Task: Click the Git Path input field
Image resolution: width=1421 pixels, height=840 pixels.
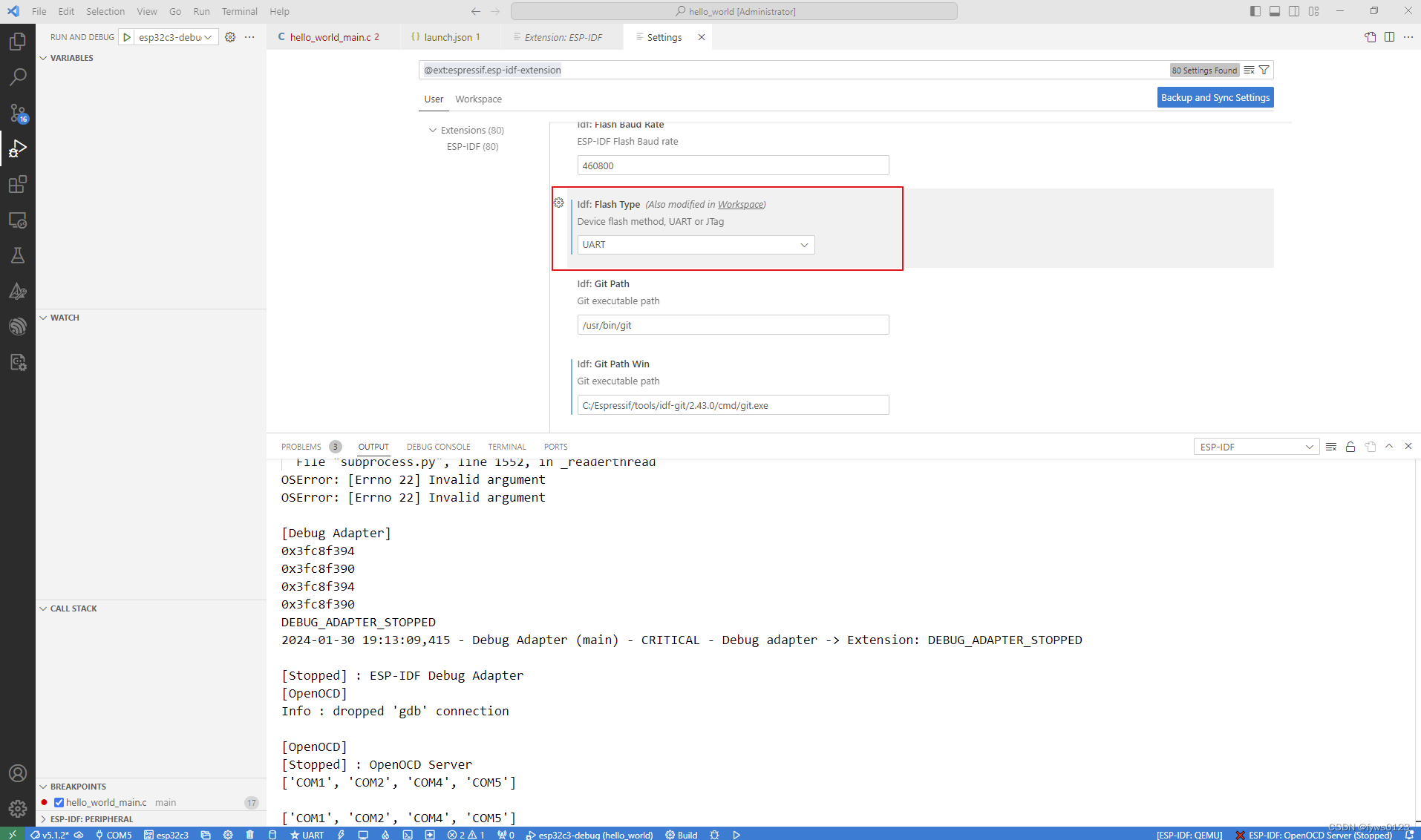Action: (x=733, y=325)
